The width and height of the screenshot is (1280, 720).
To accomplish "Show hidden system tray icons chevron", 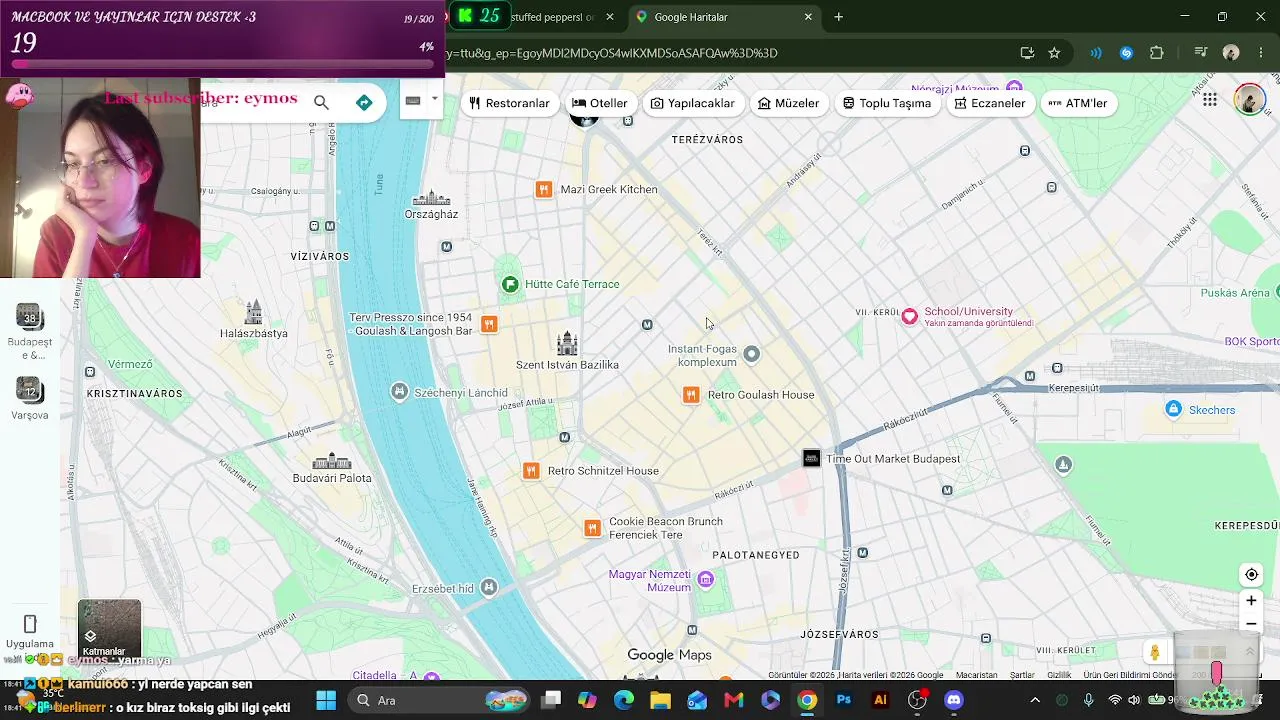I will pos(1035,700).
